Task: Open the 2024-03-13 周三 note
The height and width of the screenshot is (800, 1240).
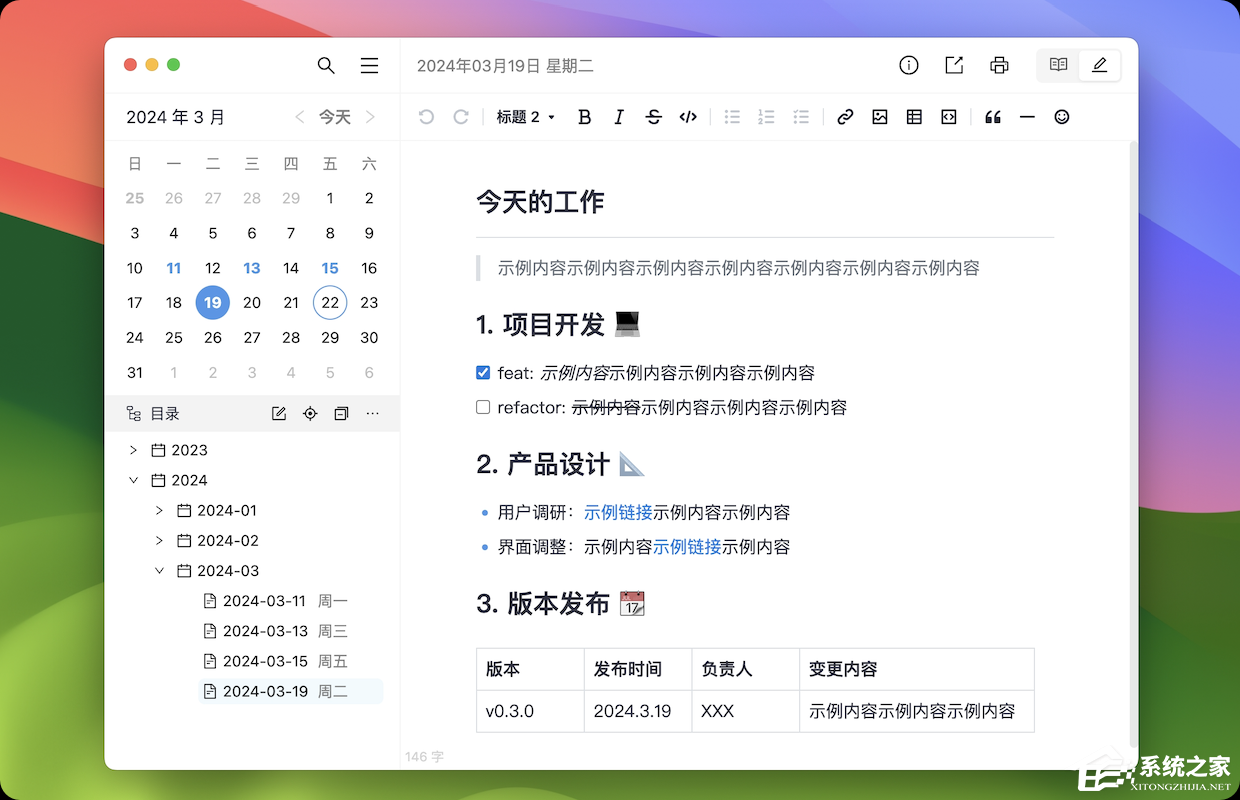Action: pyautogui.click(x=265, y=631)
